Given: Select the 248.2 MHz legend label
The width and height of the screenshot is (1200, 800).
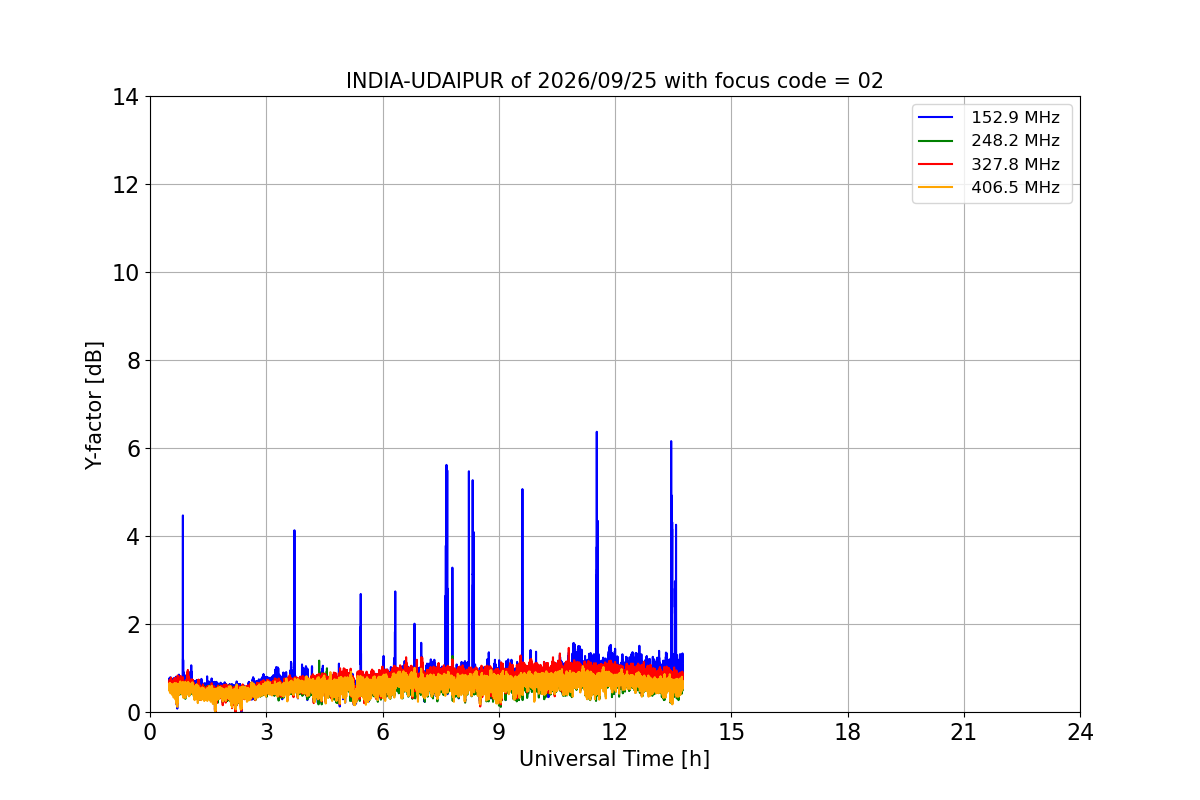Looking at the screenshot, I should click(x=1015, y=141).
